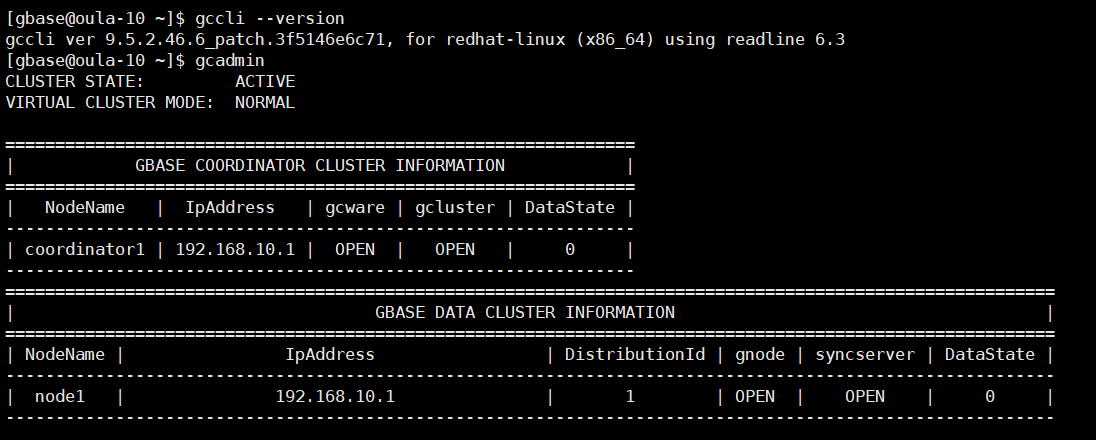Click coordinator DataState value 0
The image size is (1096, 440).
coord(570,249)
